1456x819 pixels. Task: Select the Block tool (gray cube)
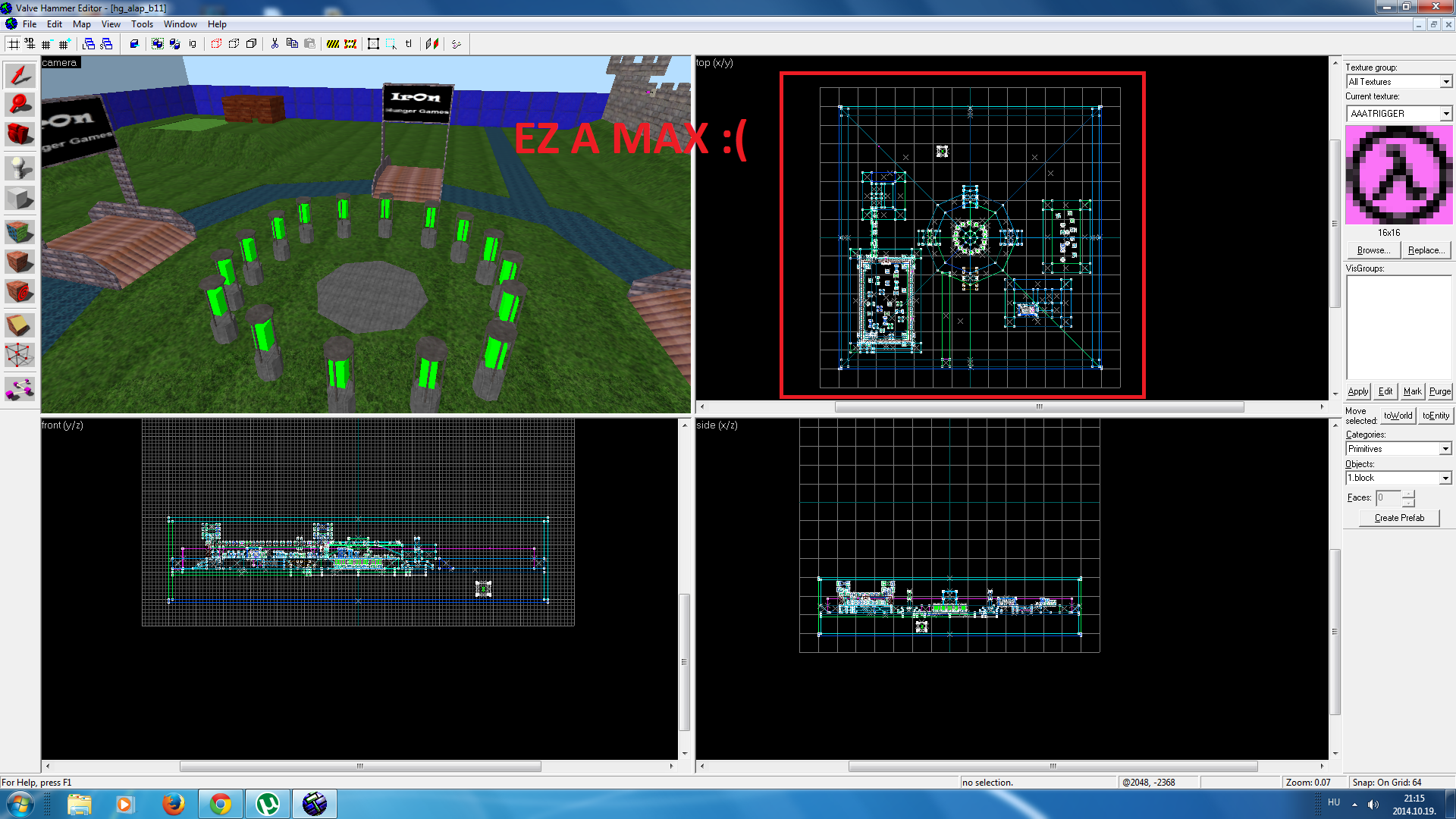coord(20,199)
